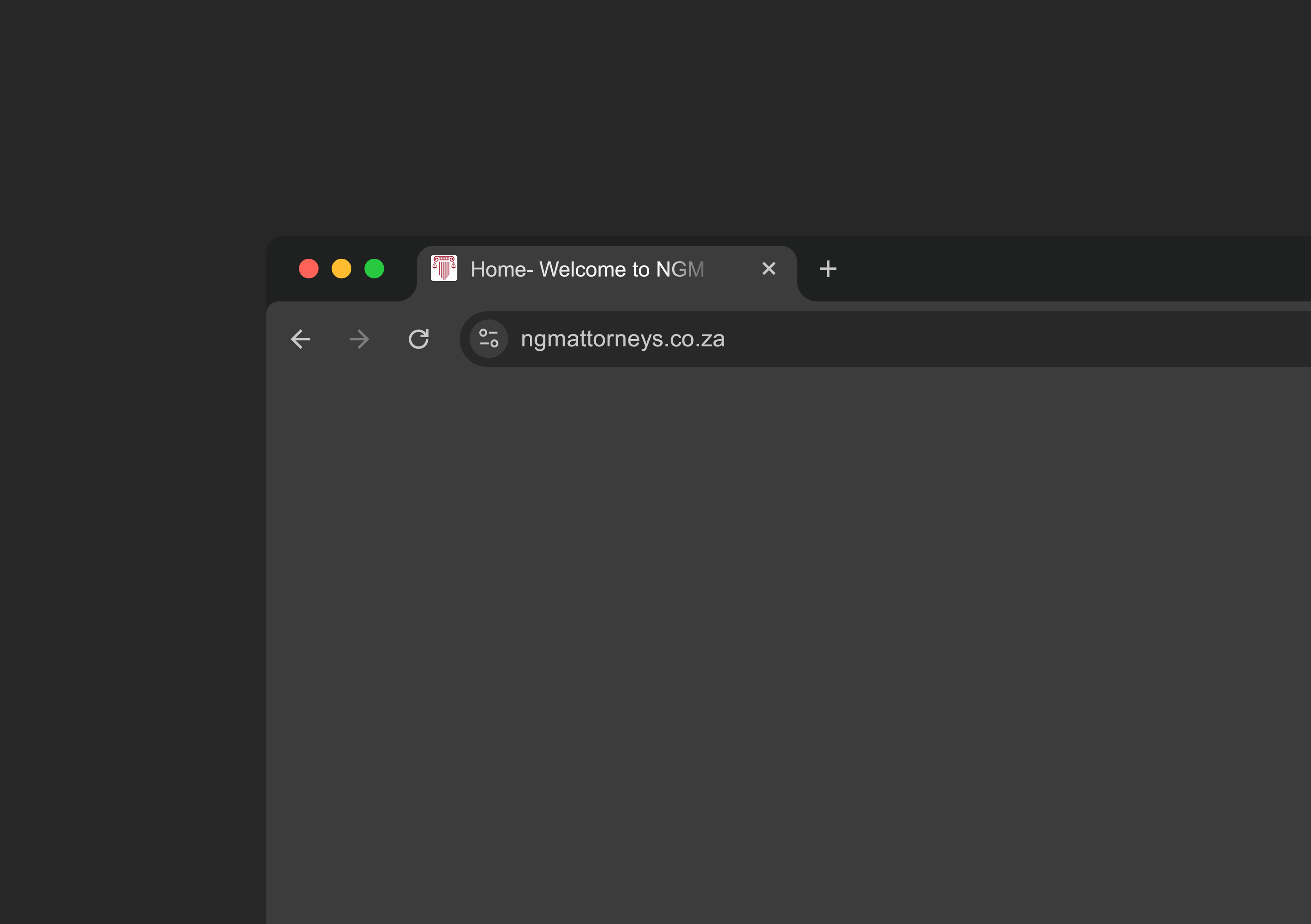Click the NGM pillar favicon on tab
The height and width of the screenshot is (924, 1311).
(444, 268)
